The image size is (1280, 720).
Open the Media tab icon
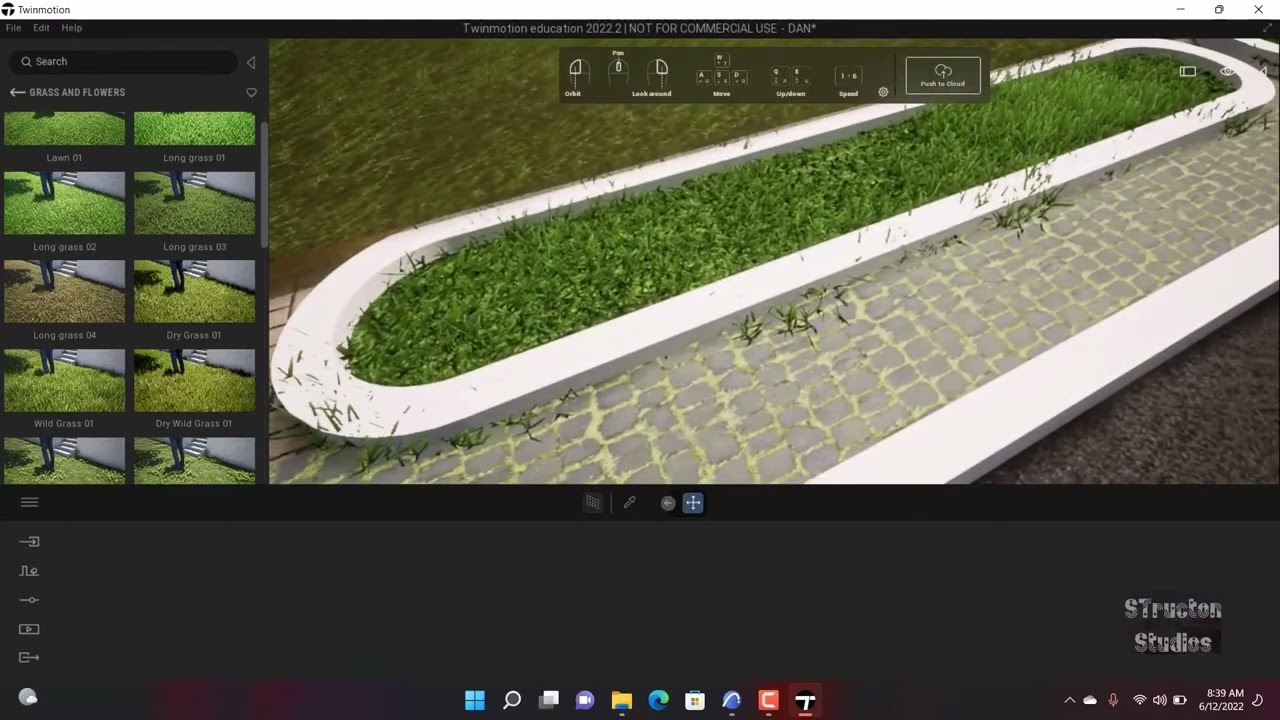(x=29, y=629)
